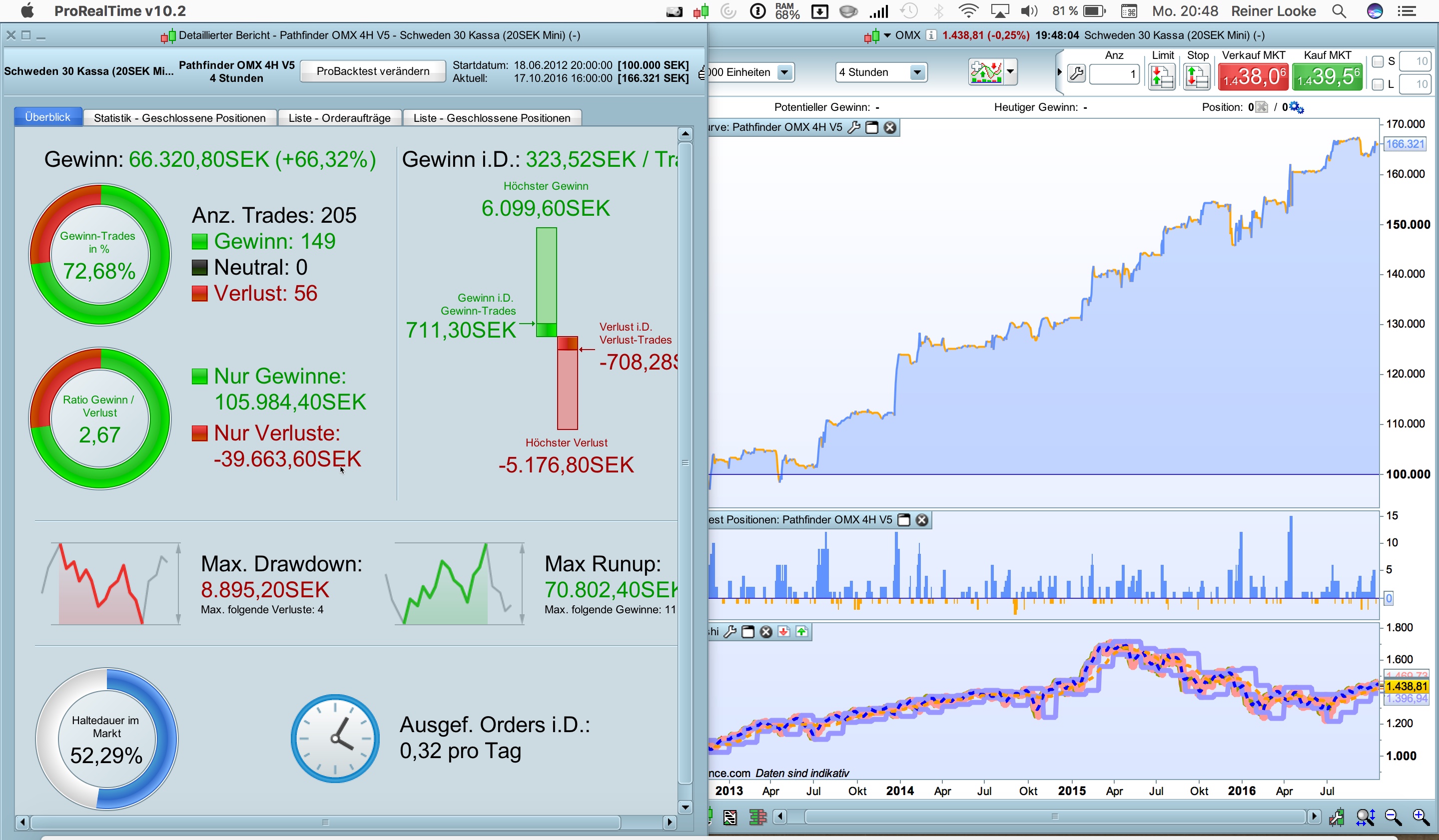This screenshot has height=840, width=1439.
Task: Close the Pathfinder equity curve panel
Action: (890, 127)
